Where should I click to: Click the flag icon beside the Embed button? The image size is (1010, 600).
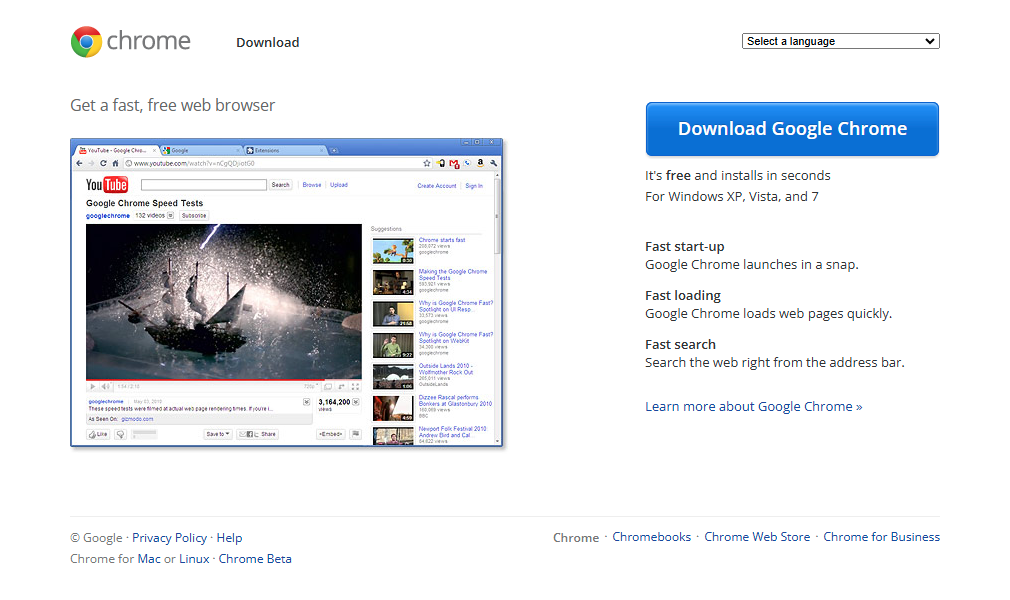tap(356, 434)
